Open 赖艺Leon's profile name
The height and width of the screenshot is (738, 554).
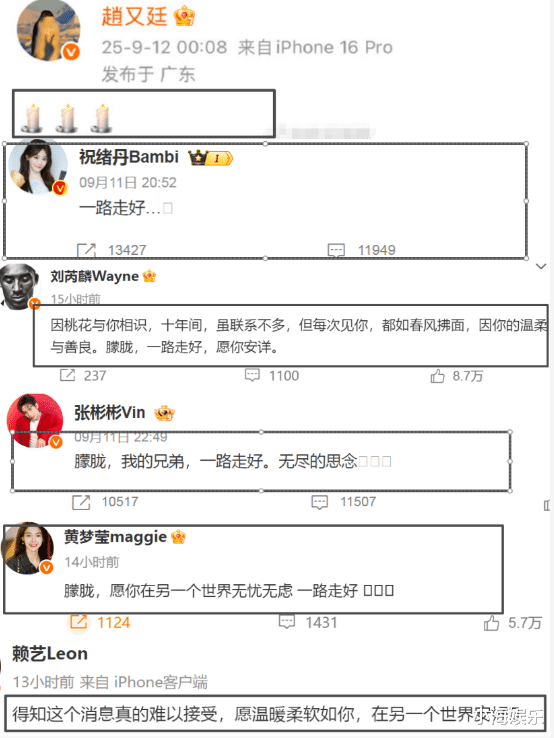[x=50, y=654]
